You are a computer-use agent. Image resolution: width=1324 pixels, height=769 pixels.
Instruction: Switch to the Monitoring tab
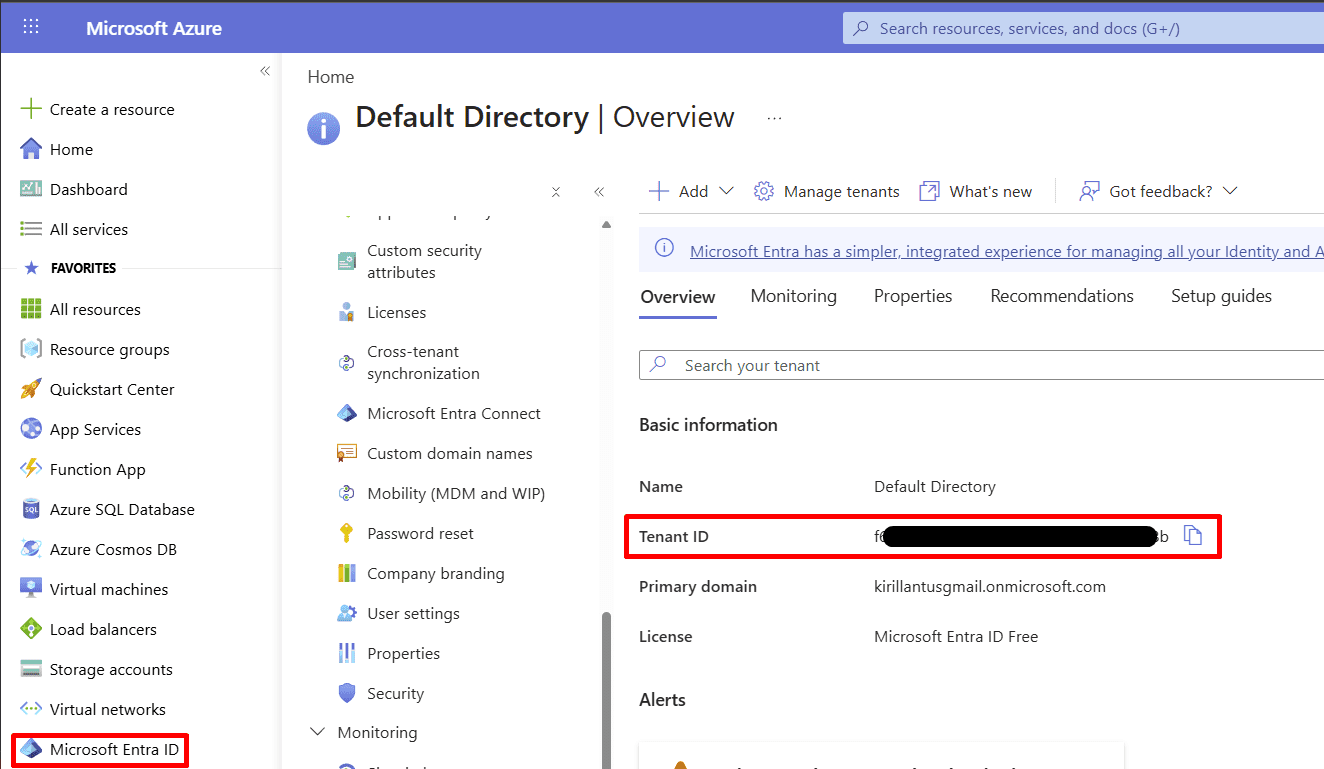pos(793,296)
